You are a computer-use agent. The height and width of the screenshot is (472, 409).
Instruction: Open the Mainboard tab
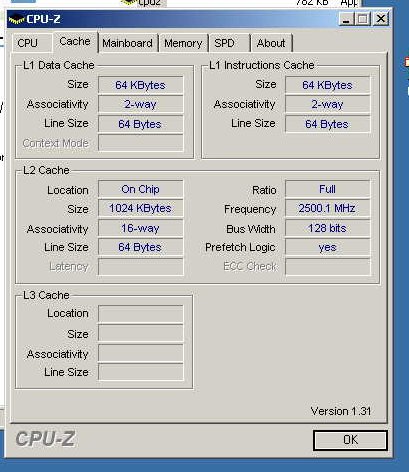(x=128, y=43)
